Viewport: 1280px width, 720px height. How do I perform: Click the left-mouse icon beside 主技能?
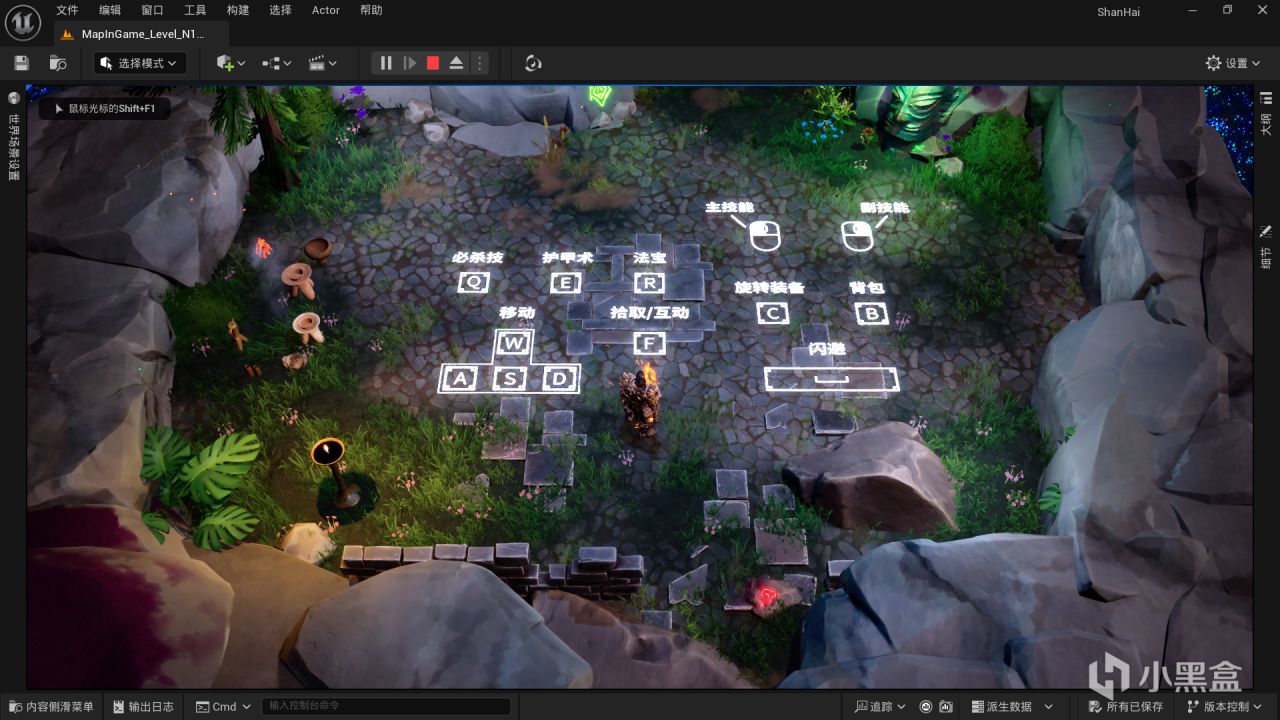point(765,236)
